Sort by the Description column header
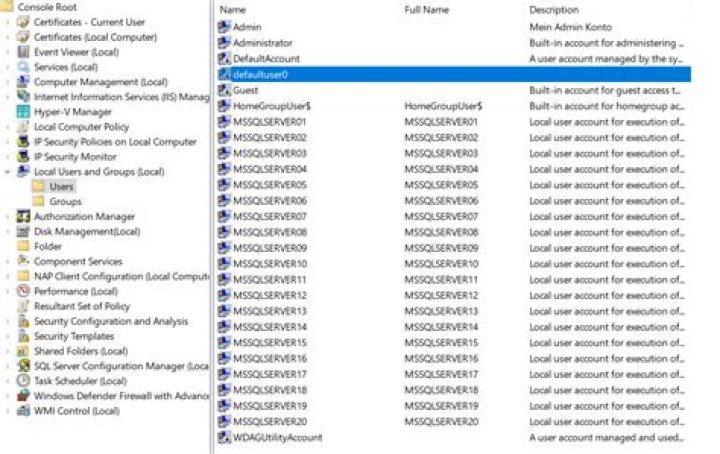720x454 pixels. point(554,10)
